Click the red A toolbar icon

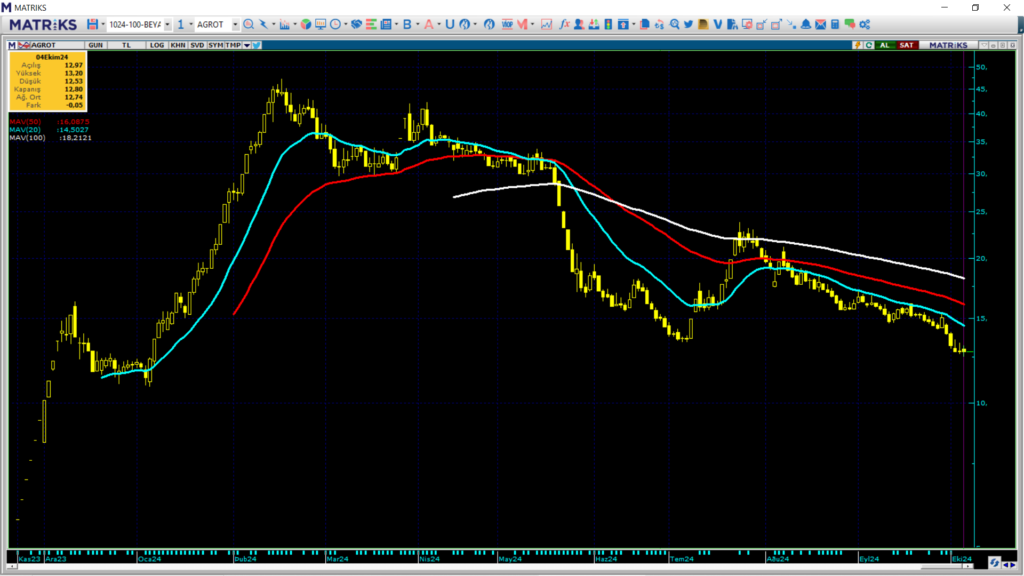coord(428,24)
